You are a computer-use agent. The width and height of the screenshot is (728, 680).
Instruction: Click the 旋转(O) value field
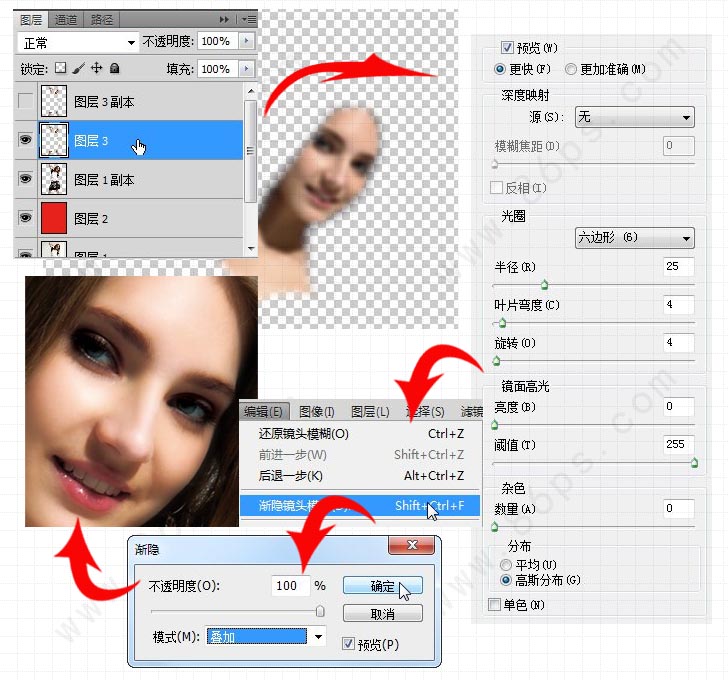tap(679, 343)
